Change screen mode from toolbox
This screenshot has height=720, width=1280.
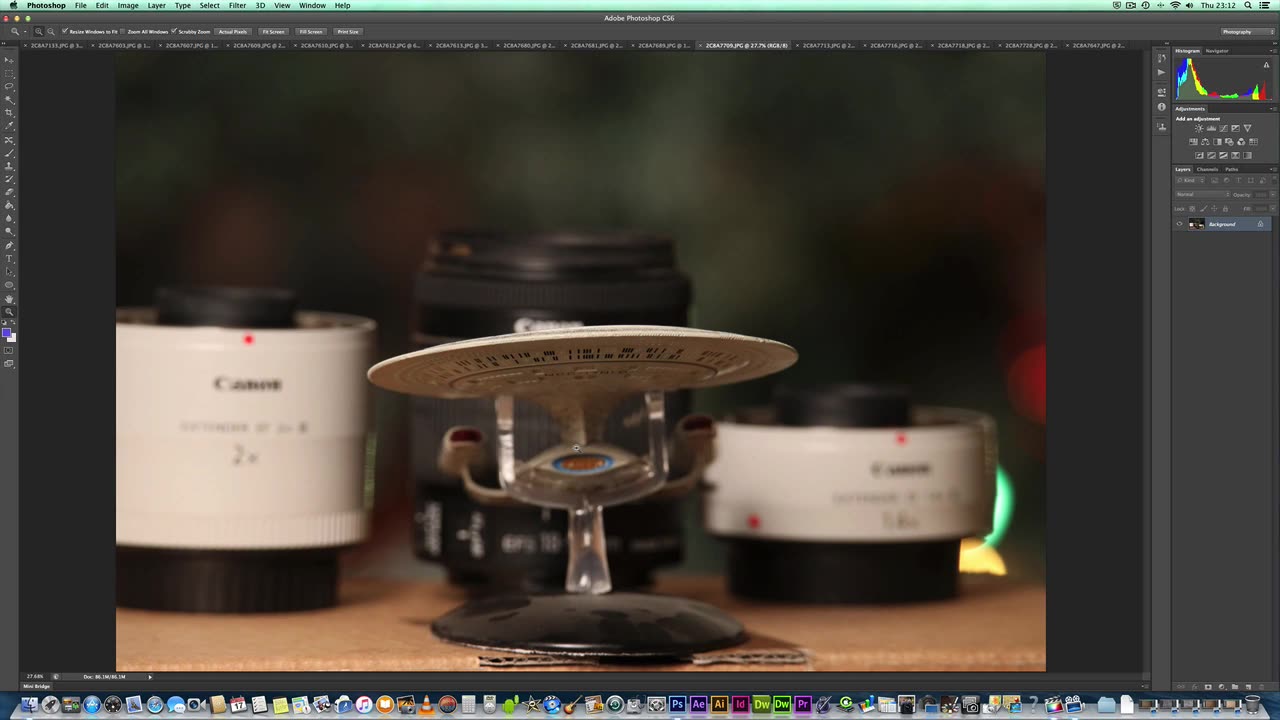point(10,363)
